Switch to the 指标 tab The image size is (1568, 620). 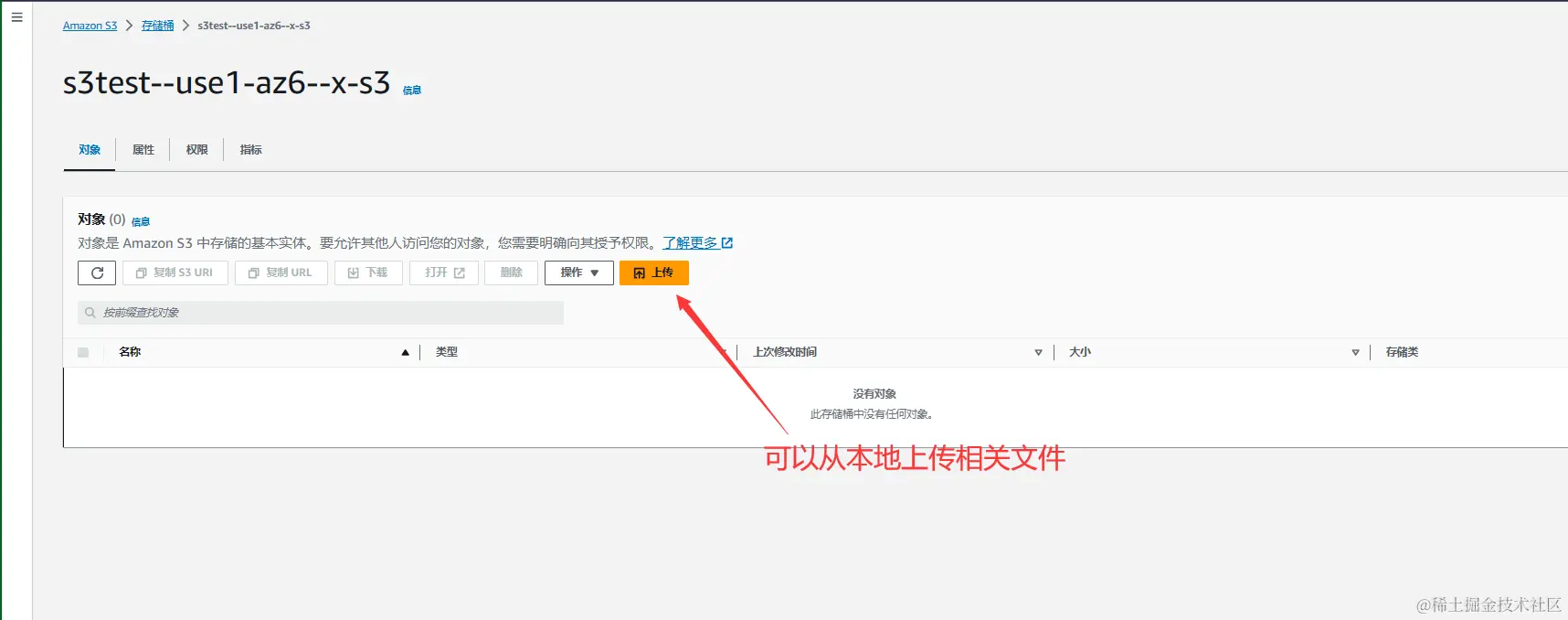click(251, 150)
